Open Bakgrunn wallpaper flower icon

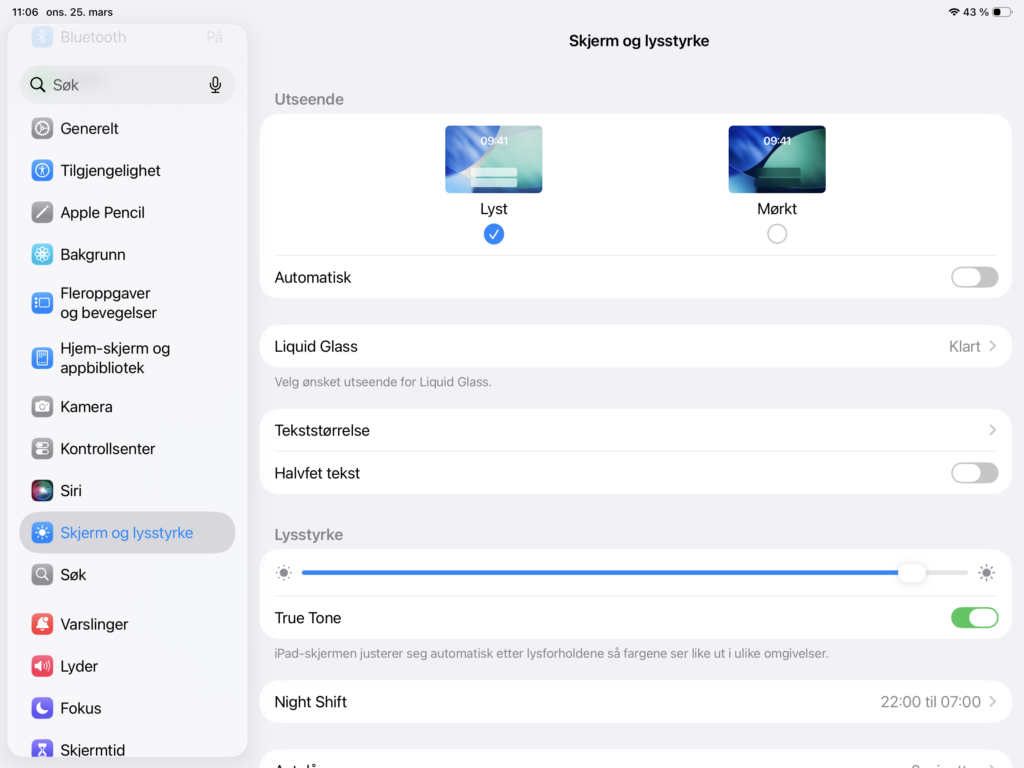tap(42, 254)
